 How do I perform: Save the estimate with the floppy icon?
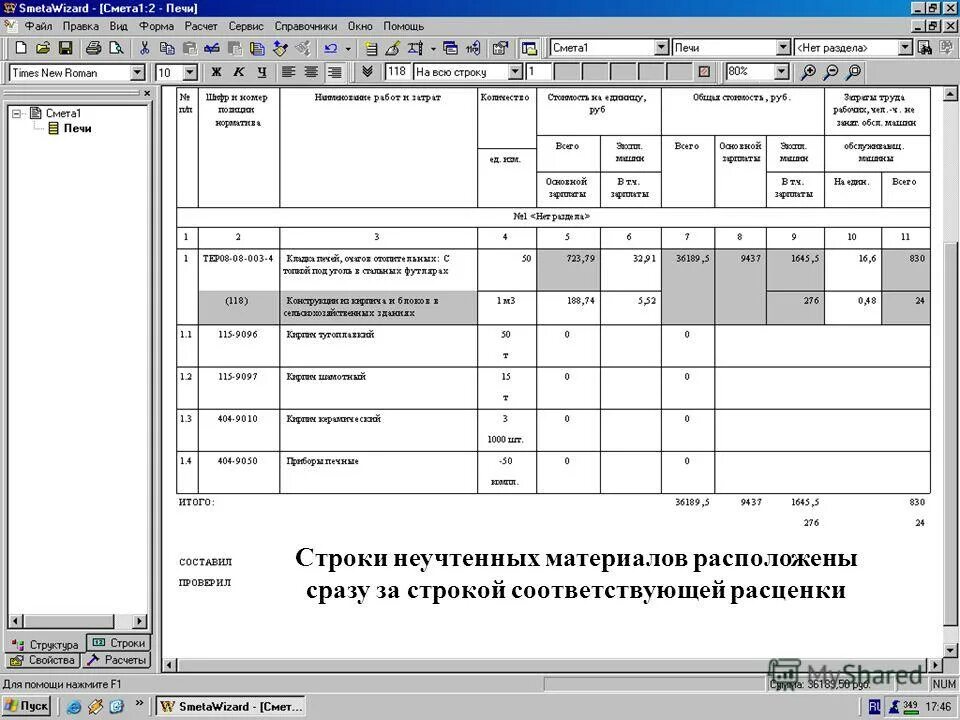pyautogui.click(x=66, y=48)
